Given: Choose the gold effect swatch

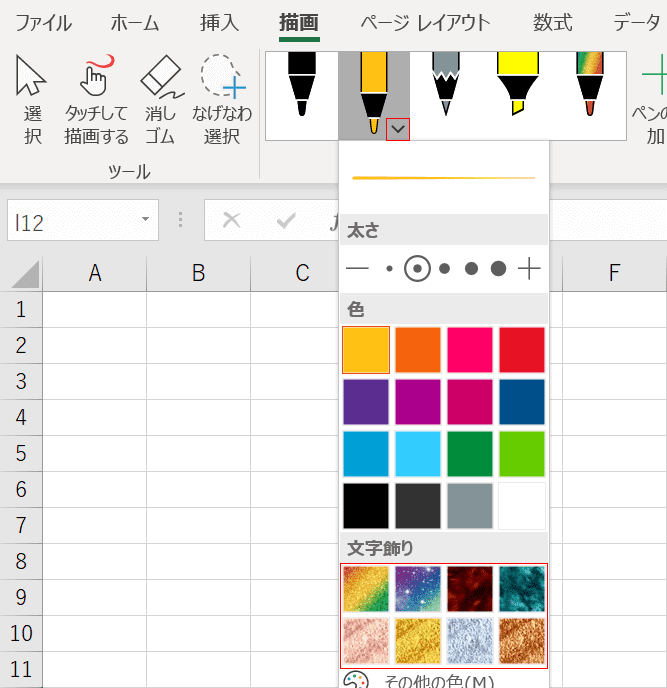Looking at the screenshot, I should coord(418,641).
